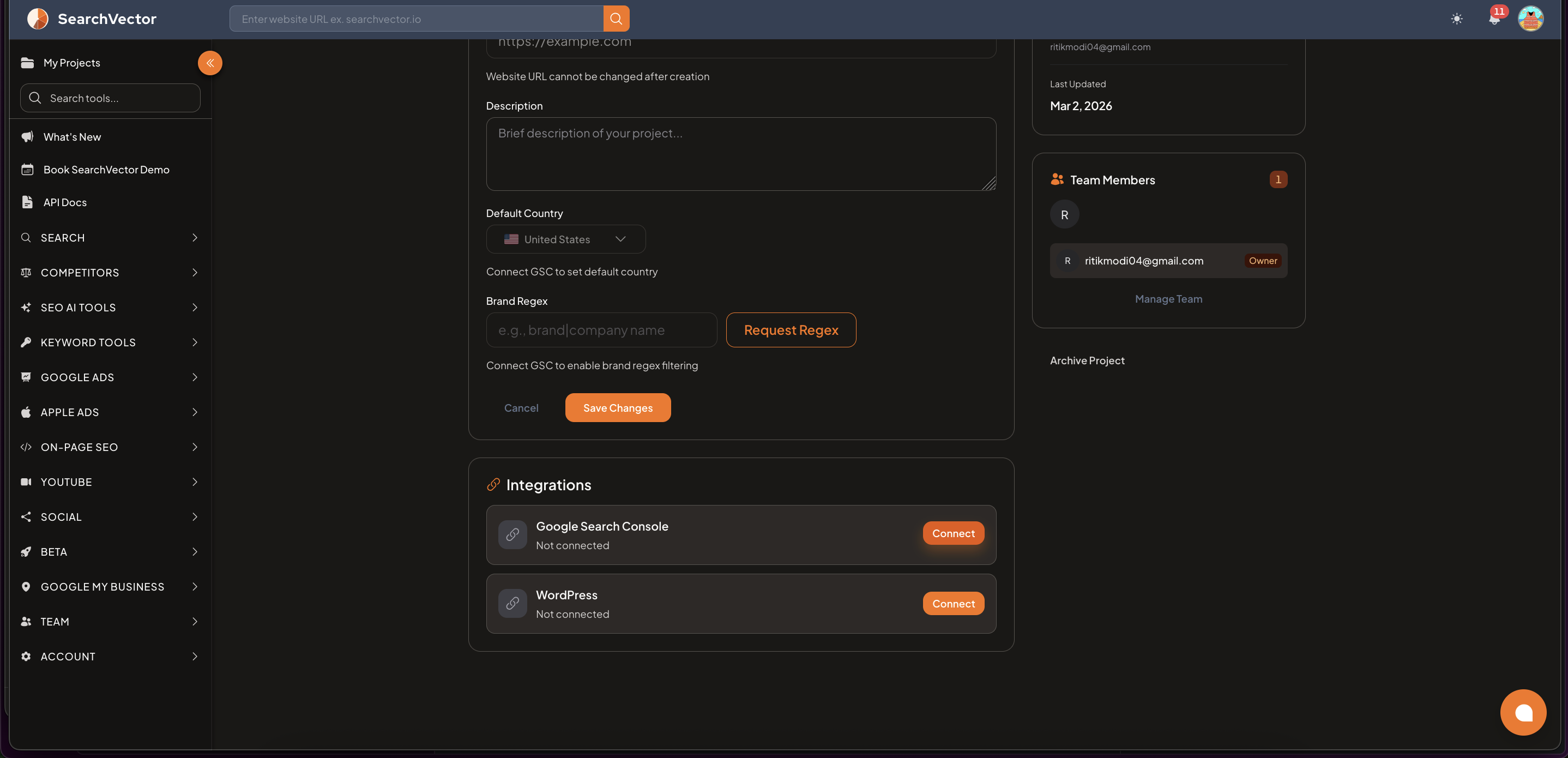Connect Google Search Console
This screenshot has height=758, width=1568.
[x=953, y=533]
